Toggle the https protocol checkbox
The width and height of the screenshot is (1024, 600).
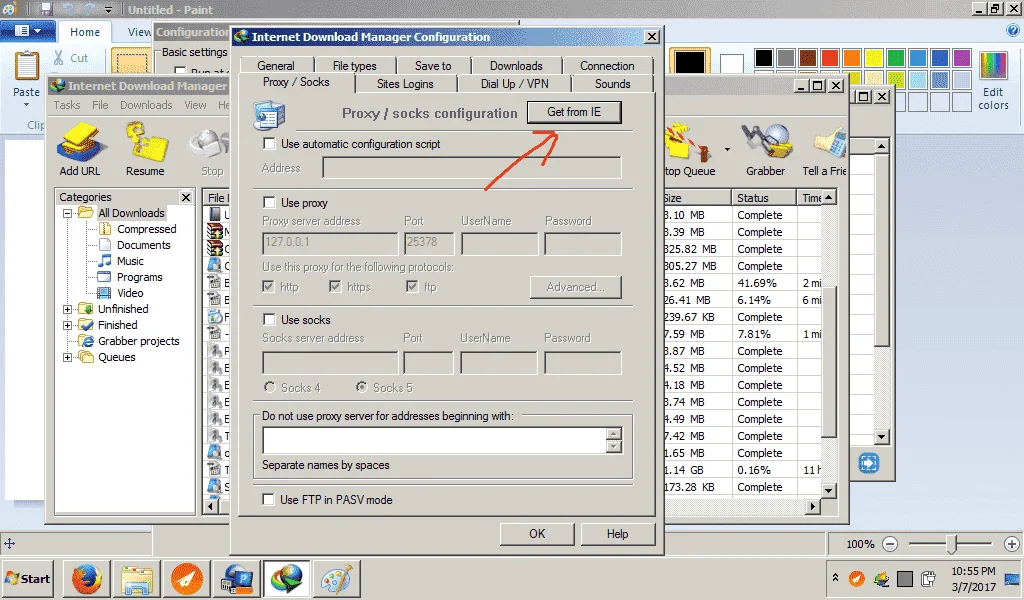pyautogui.click(x=335, y=287)
